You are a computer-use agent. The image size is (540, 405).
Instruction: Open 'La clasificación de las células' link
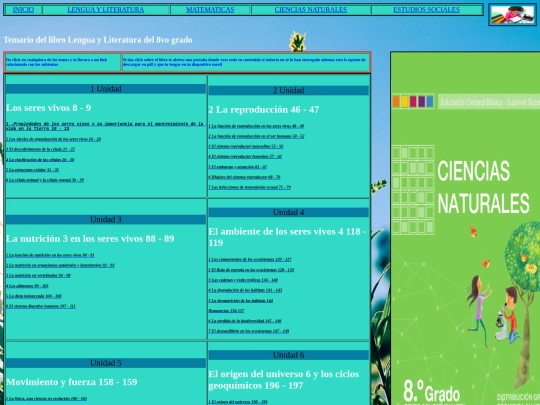(x=40, y=159)
